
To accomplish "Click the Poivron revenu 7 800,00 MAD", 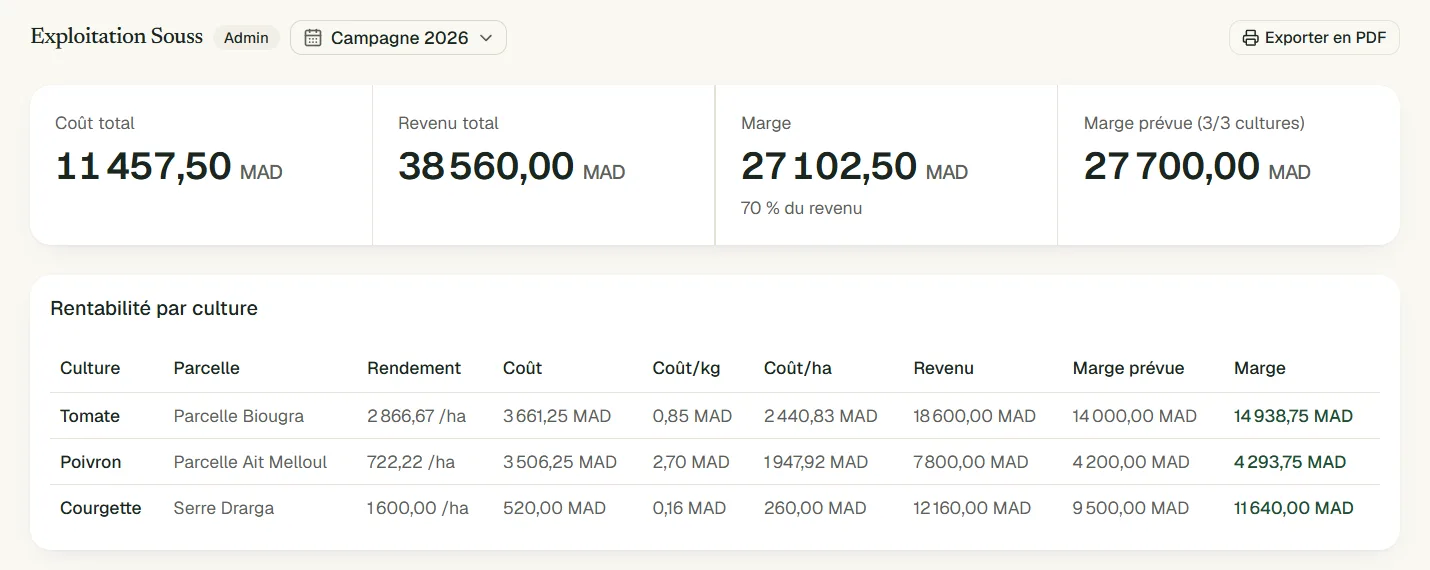I will click(x=971, y=462).
